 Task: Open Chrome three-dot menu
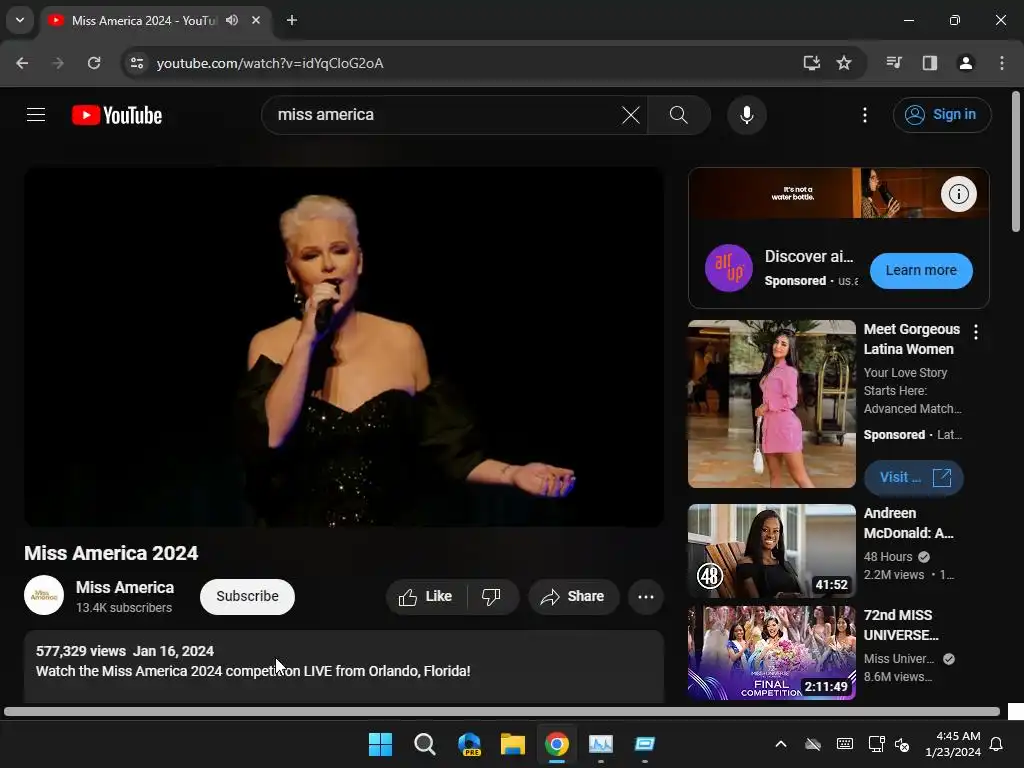tap(1002, 63)
